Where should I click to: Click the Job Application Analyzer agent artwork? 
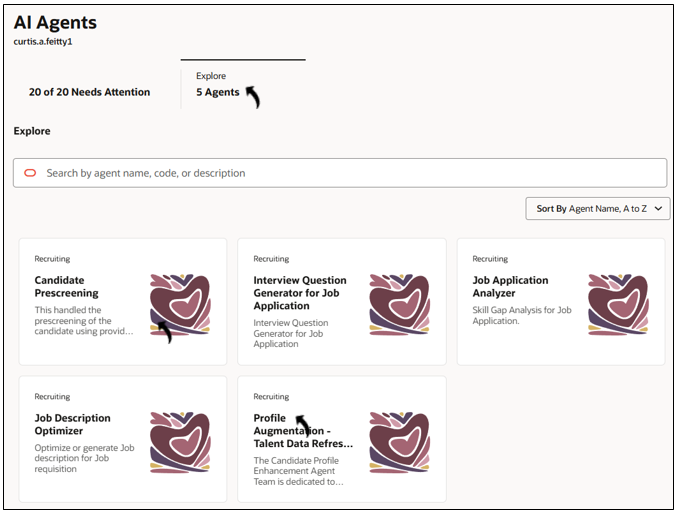tap(618, 303)
